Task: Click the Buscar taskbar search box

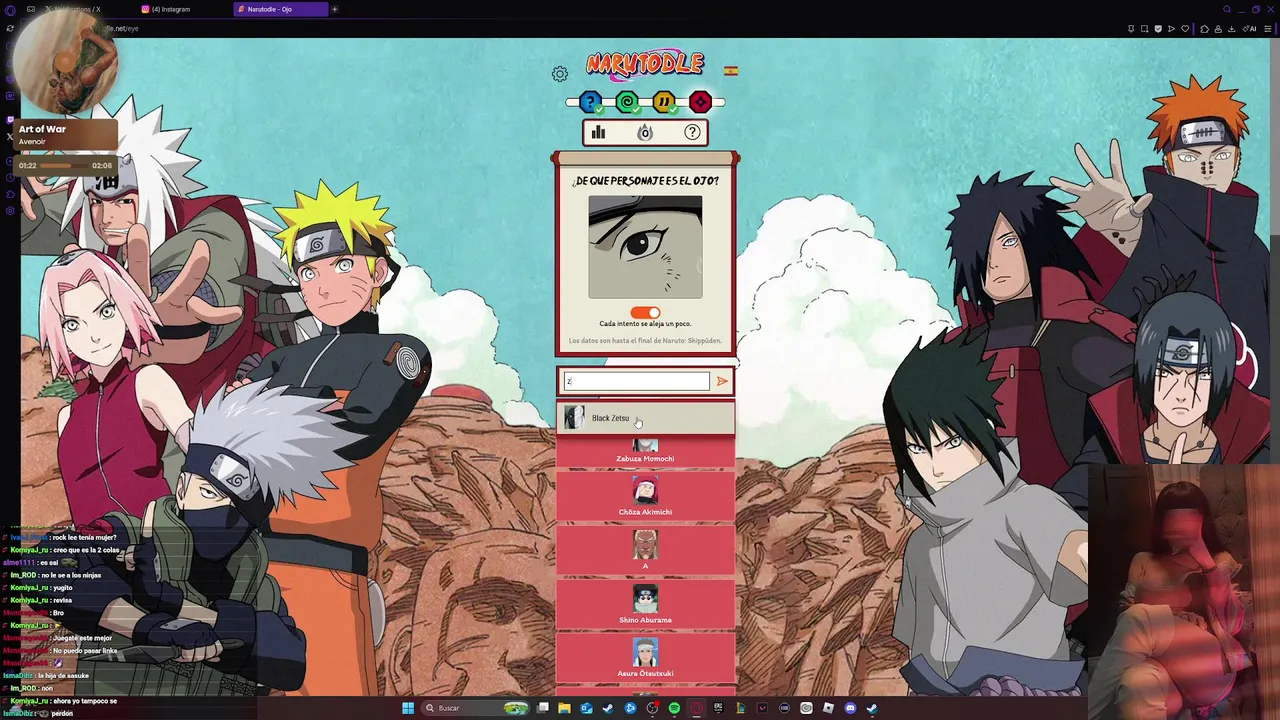Action: point(475,708)
